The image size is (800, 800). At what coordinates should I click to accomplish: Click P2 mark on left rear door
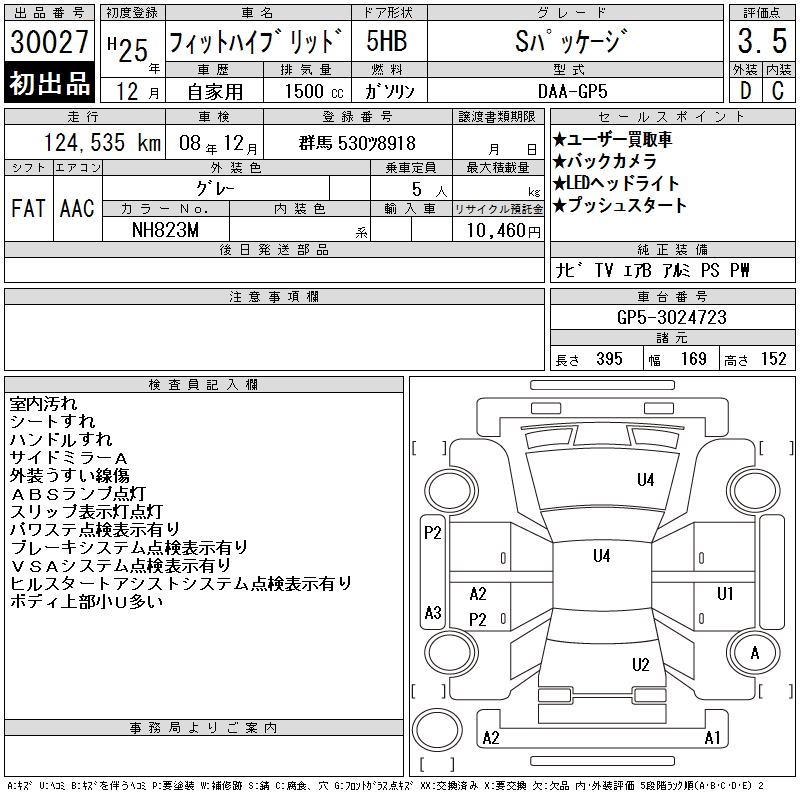[478, 619]
